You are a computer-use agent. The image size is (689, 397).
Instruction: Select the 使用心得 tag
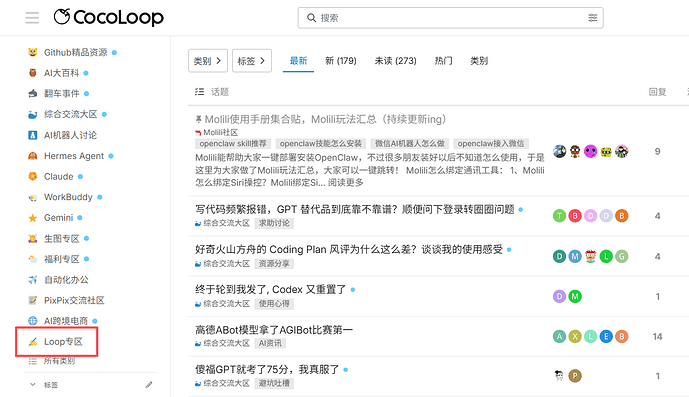tap(274, 304)
